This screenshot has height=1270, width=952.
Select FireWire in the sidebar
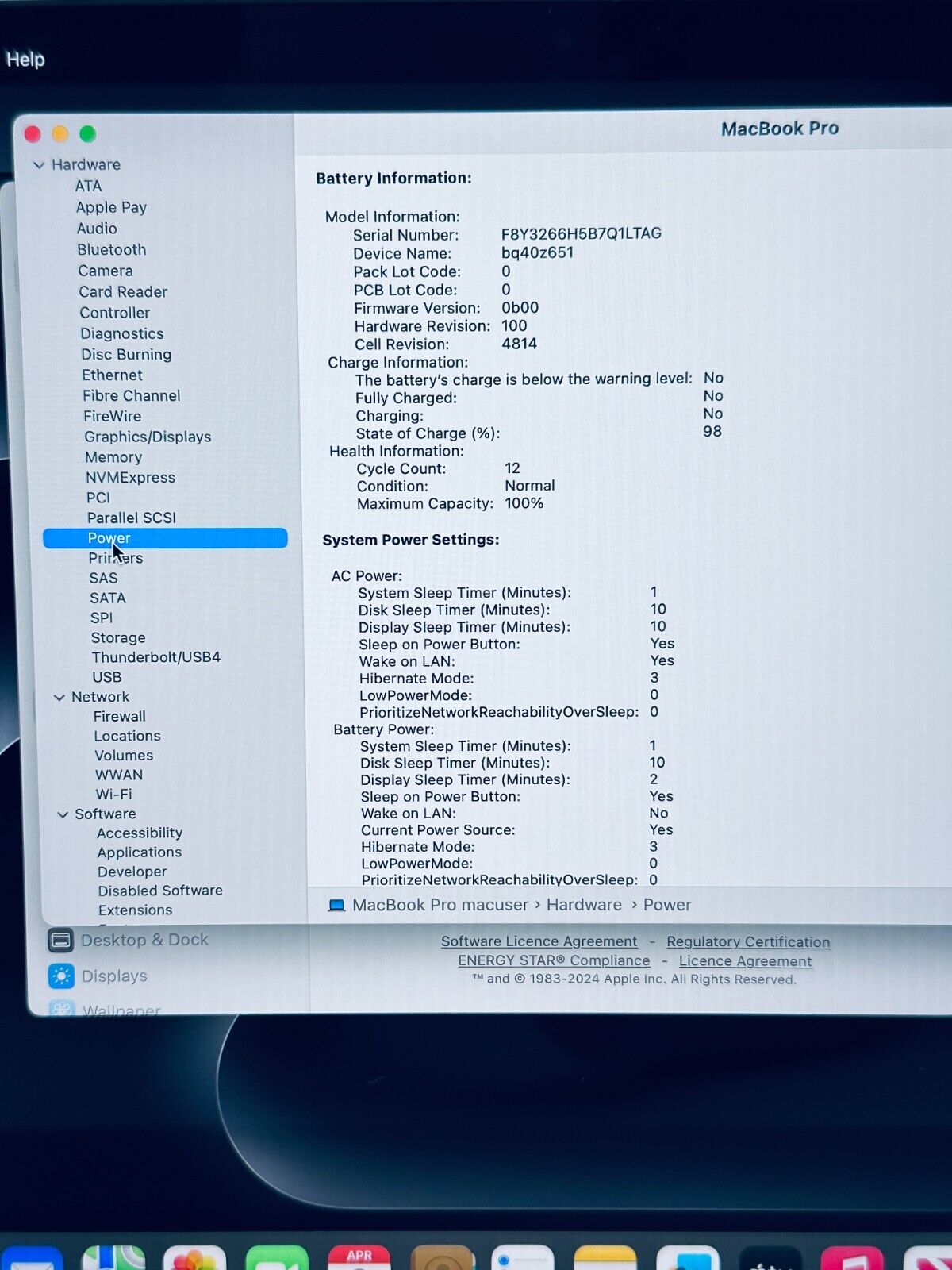tap(112, 416)
